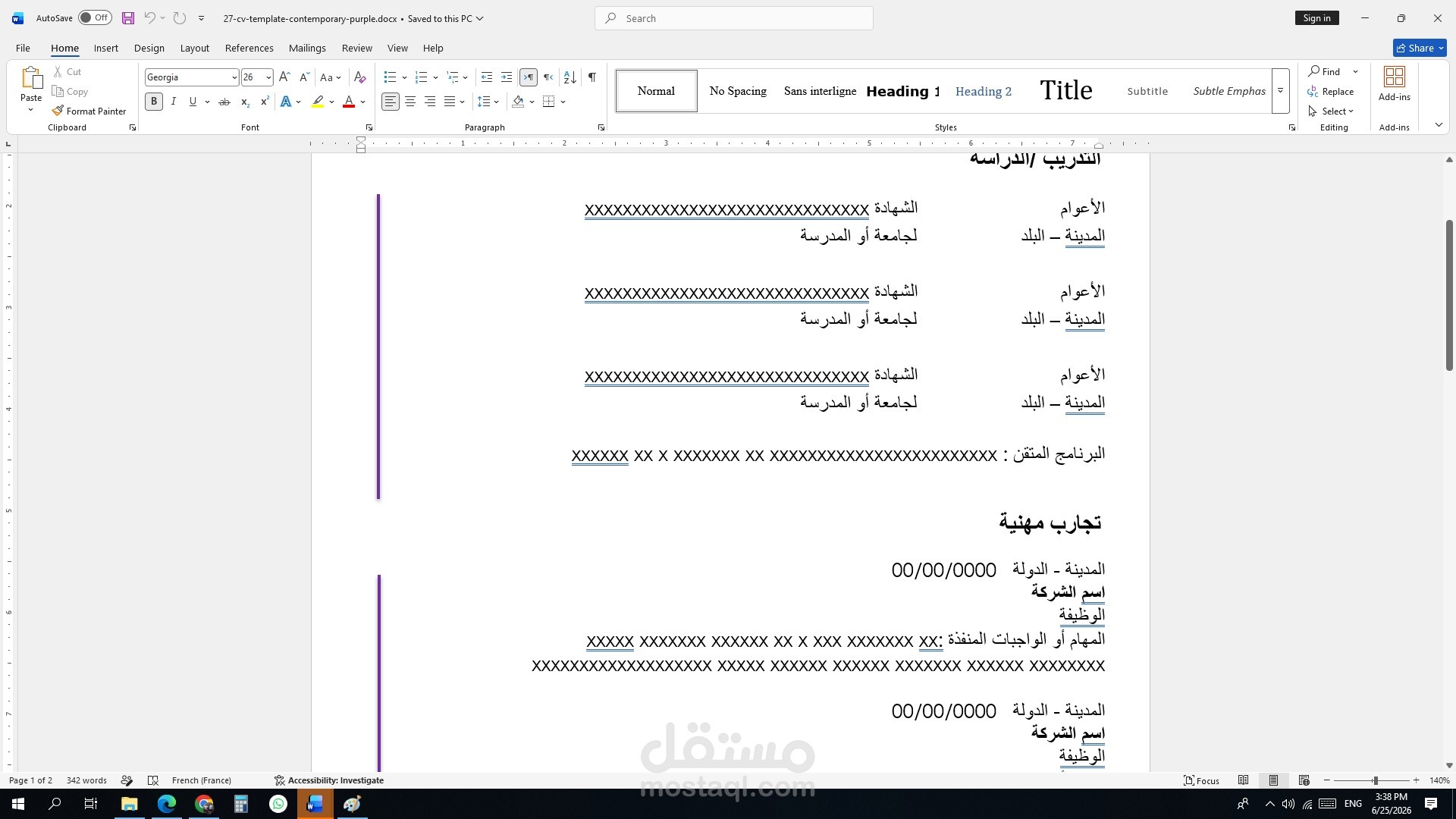Viewport: 1456px width, 819px height.
Task: Toggle Underline formatting
Action: pyautogui.click(x=193, y=102)
